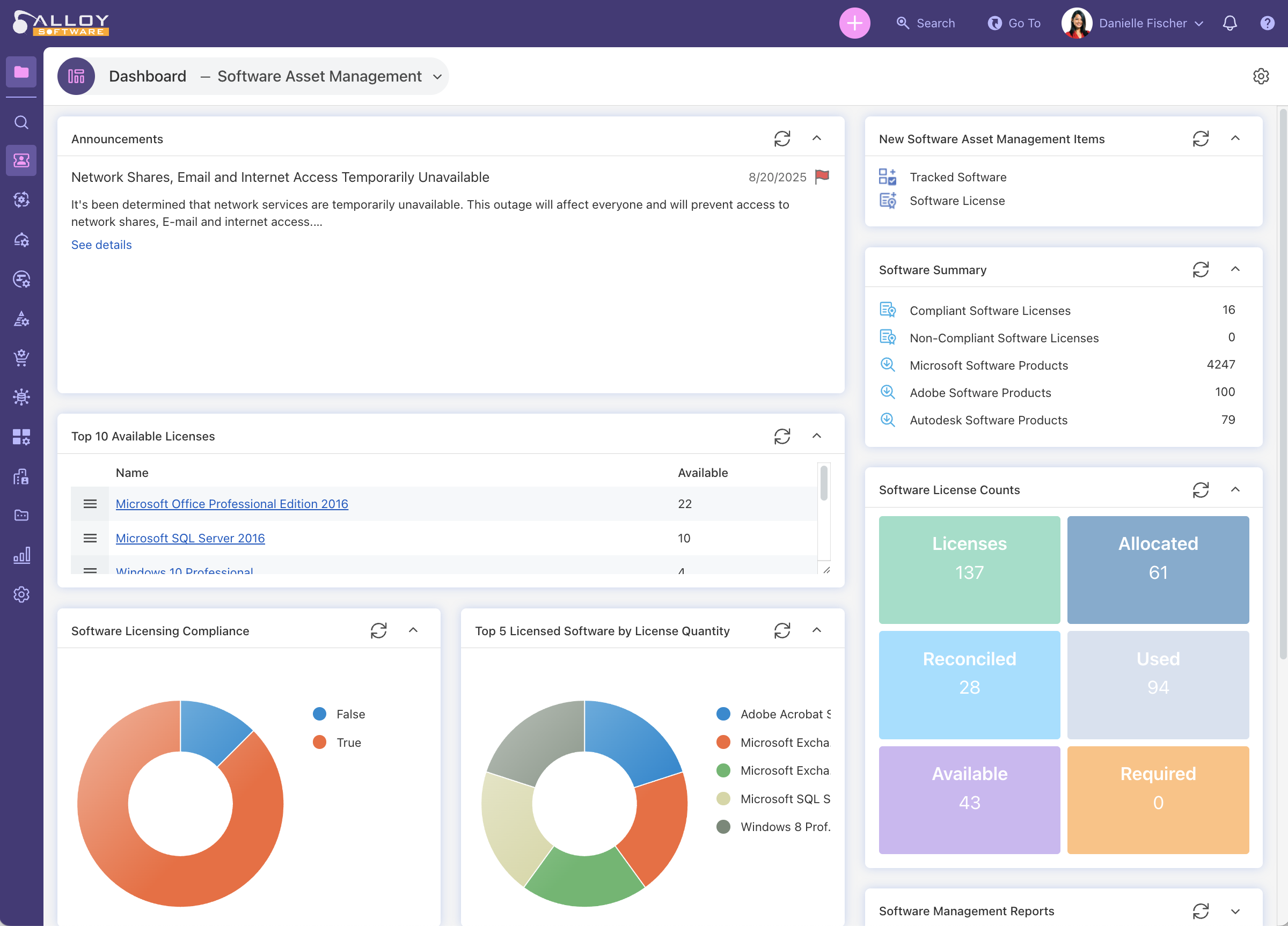Open the Go To menu
Image resolution: width=1288 pixels, height=926 pixels.
(1014, 23)
